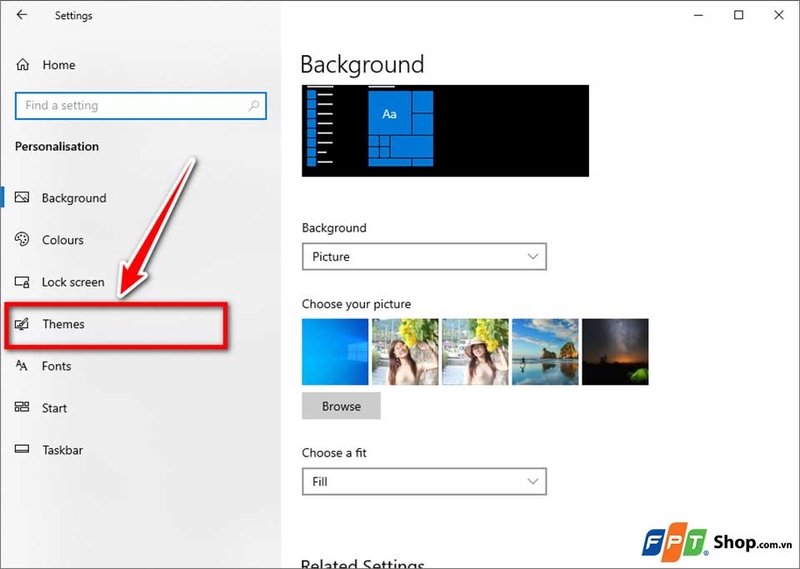Select Background in the Personalisation list
This screenshot has width=800, height=569.
pos(74,198)
